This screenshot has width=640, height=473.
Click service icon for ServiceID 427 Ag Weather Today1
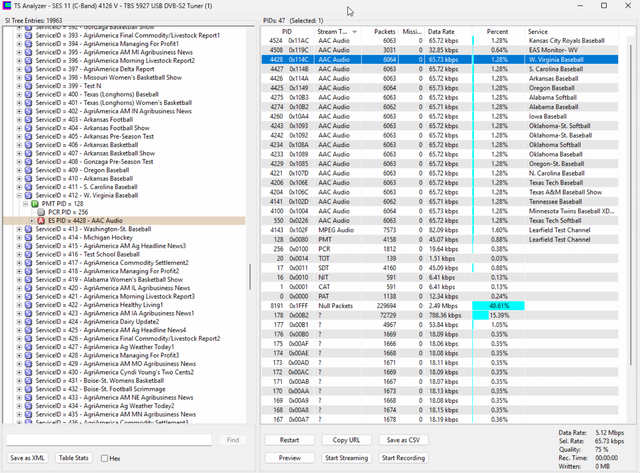[28, 347]
